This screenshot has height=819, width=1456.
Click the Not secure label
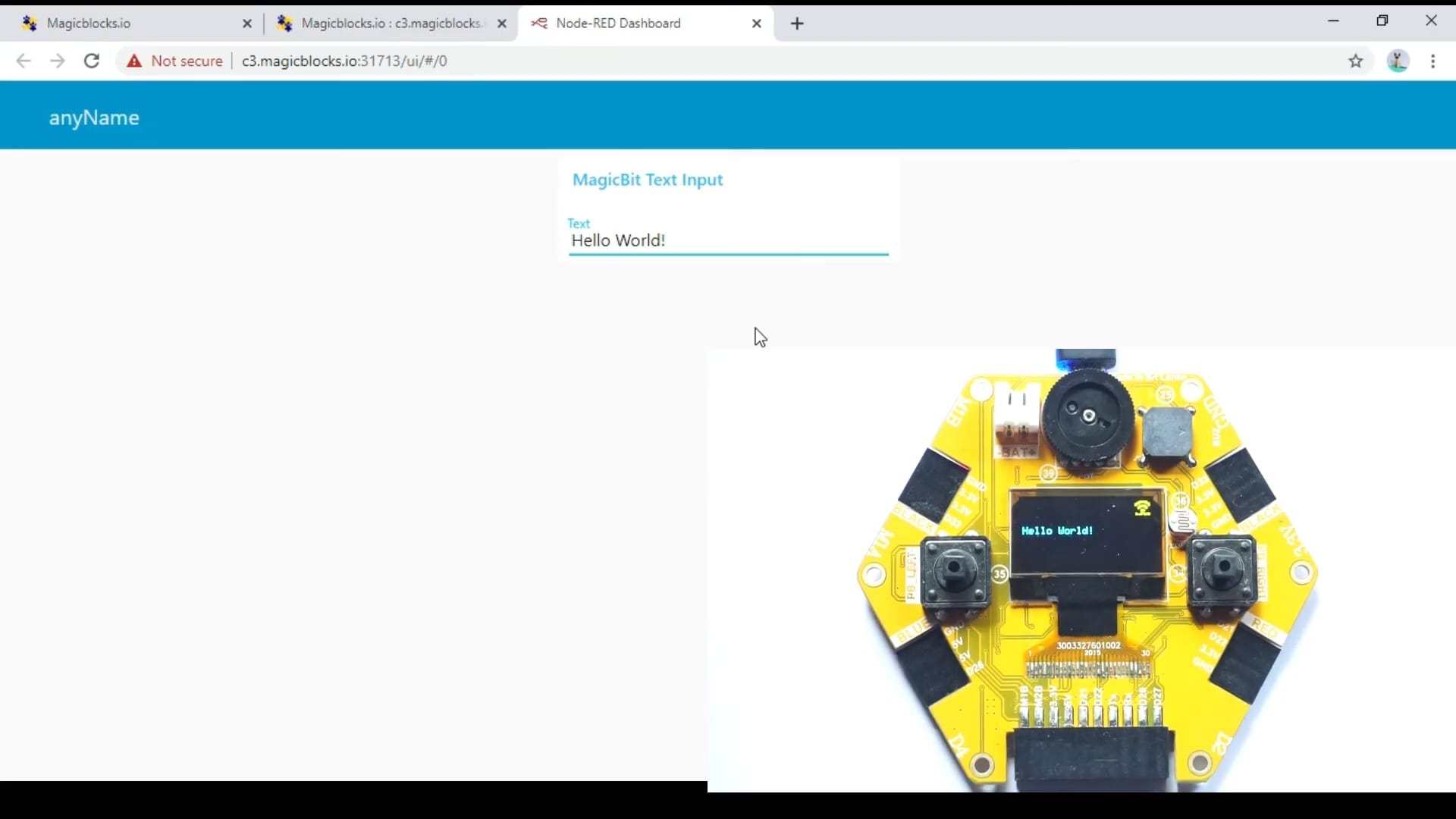click(187, 61)
